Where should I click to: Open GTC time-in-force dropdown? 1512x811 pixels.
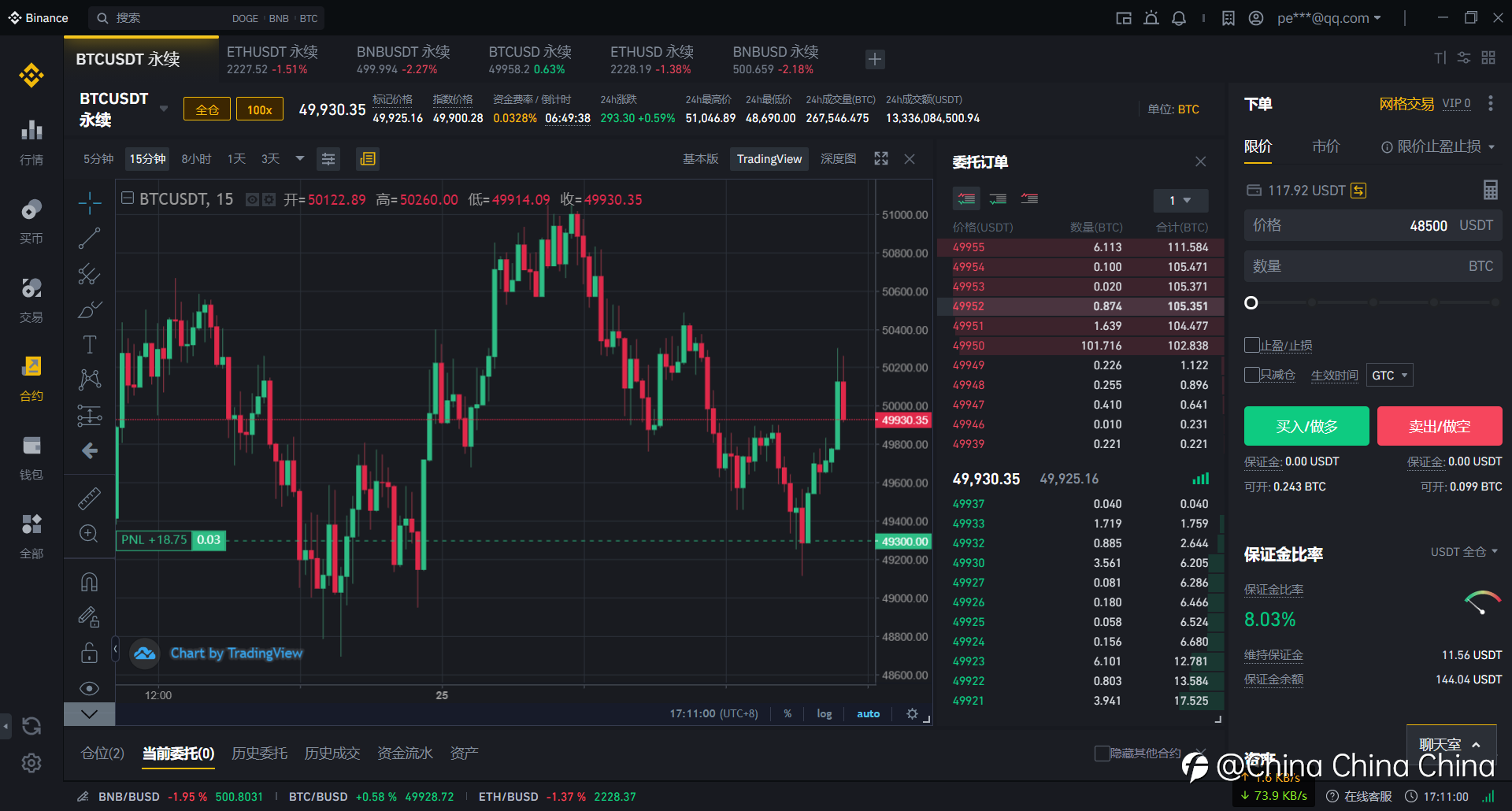[1389, 376]
